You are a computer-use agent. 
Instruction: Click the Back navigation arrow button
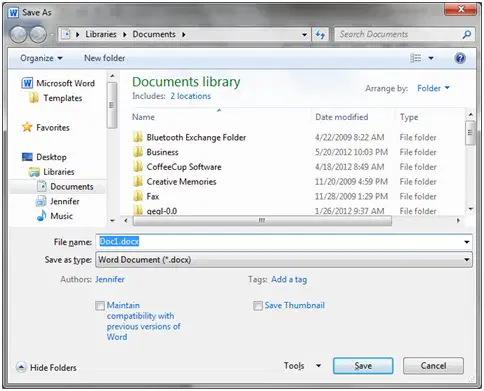pyautogui.click(x=18, y=34)
